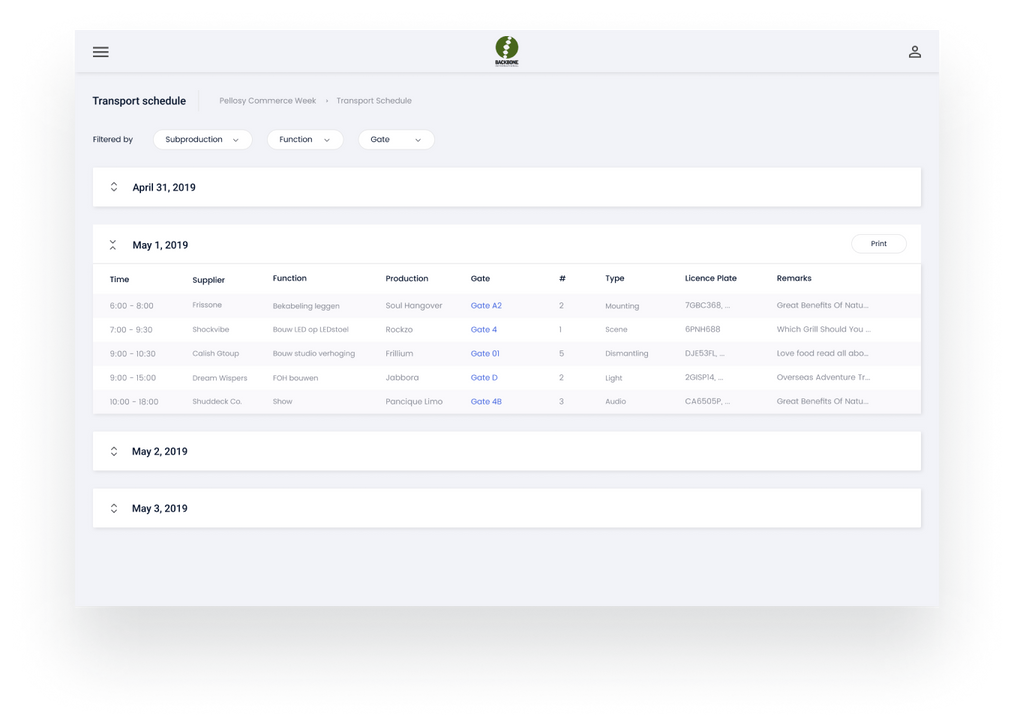Open the Gate A2 link

(x=486, y=306)
